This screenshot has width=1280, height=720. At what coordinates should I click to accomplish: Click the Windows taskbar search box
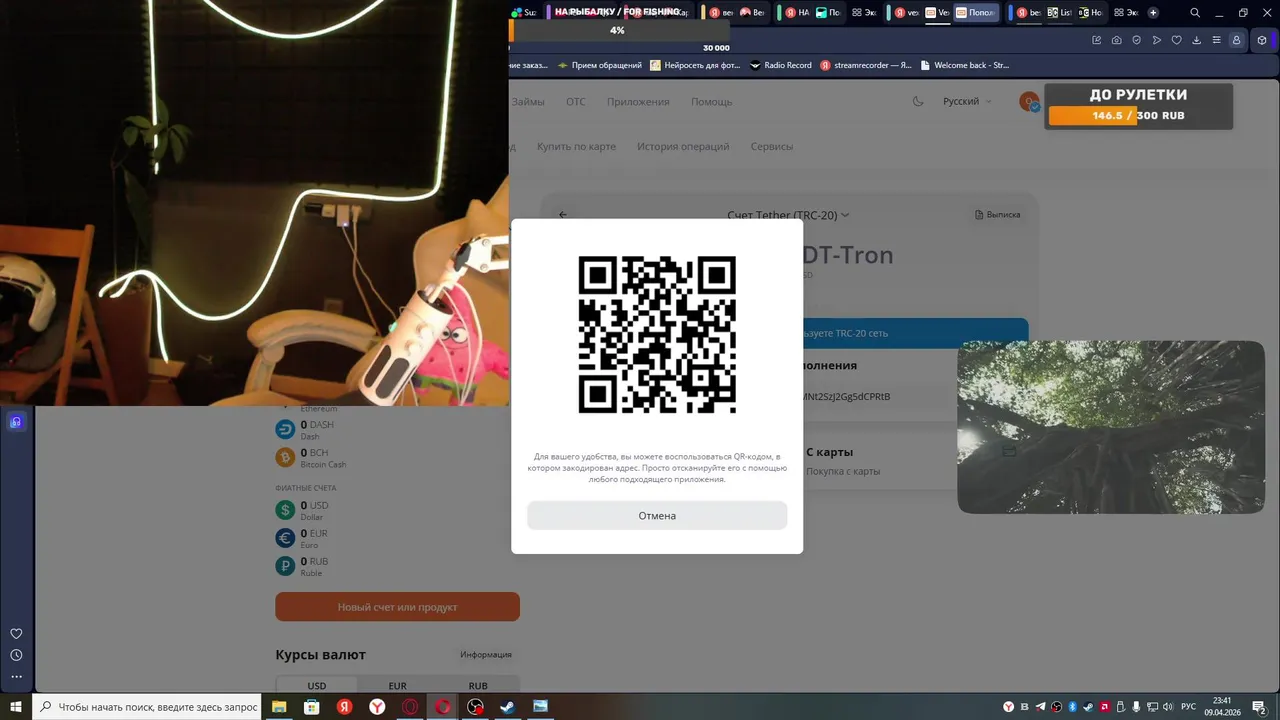tap(148, 707)
